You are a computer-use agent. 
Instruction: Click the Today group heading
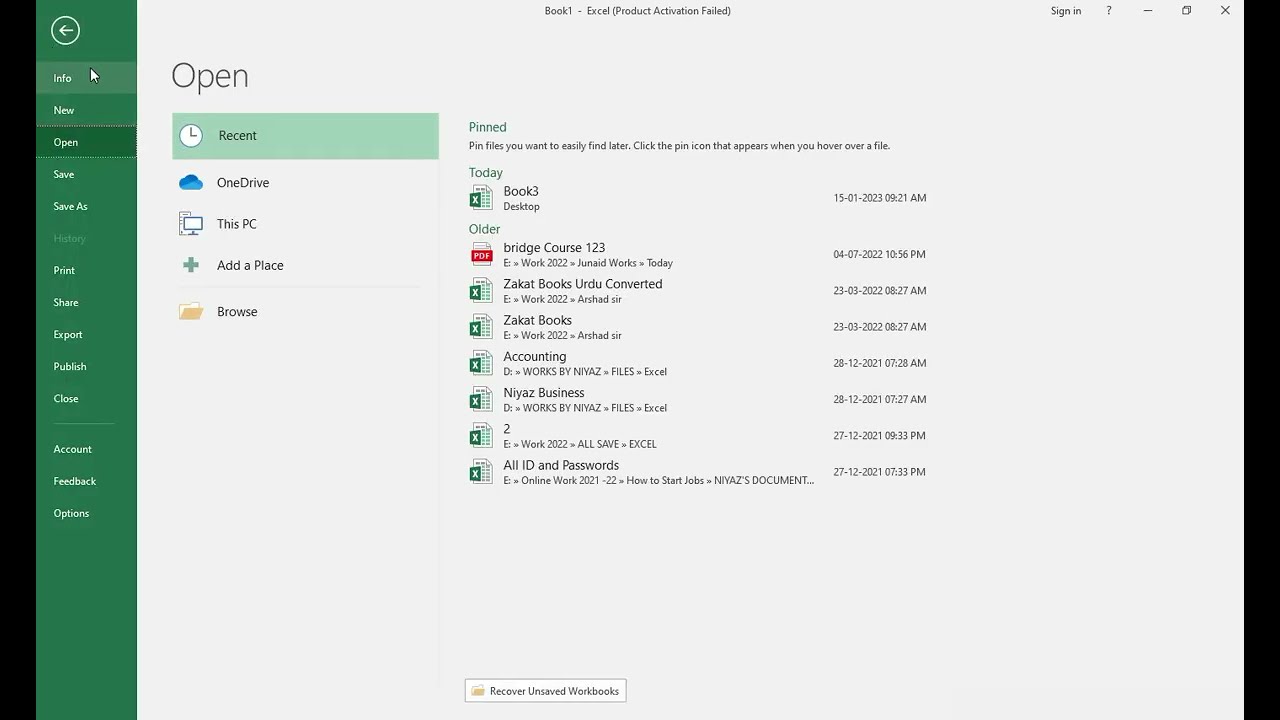tap(486, 173)
